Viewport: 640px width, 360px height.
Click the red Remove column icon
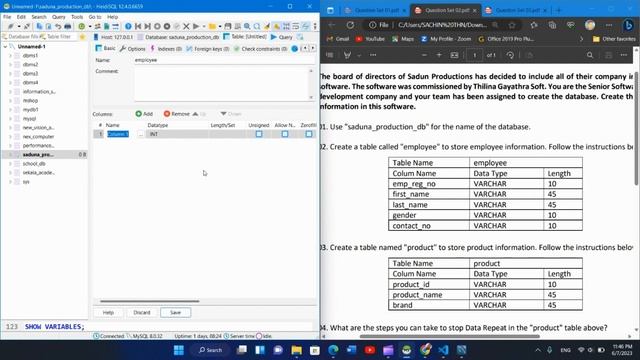click(x=167, y=113)
